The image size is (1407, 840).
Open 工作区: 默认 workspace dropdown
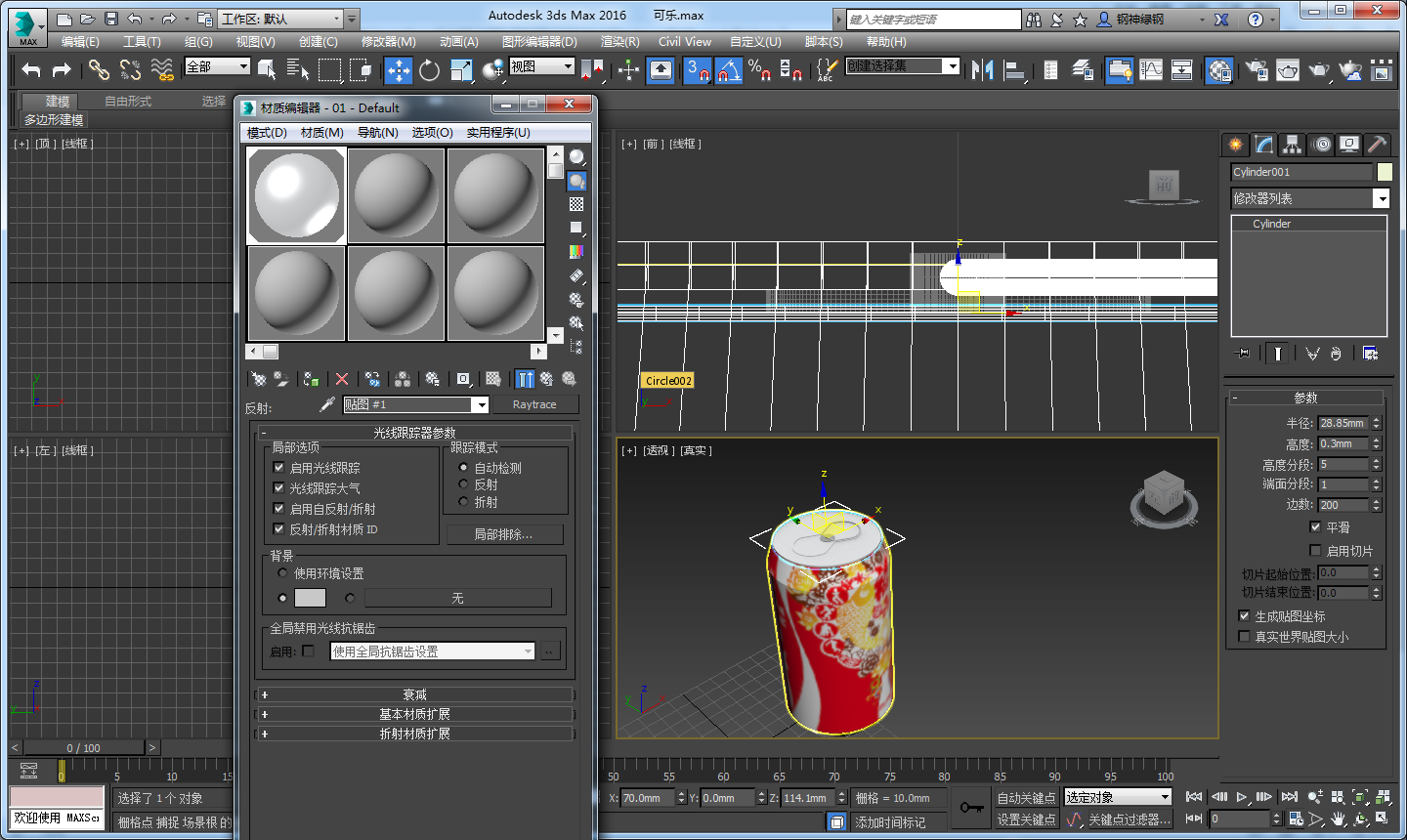tap(281, 19)
